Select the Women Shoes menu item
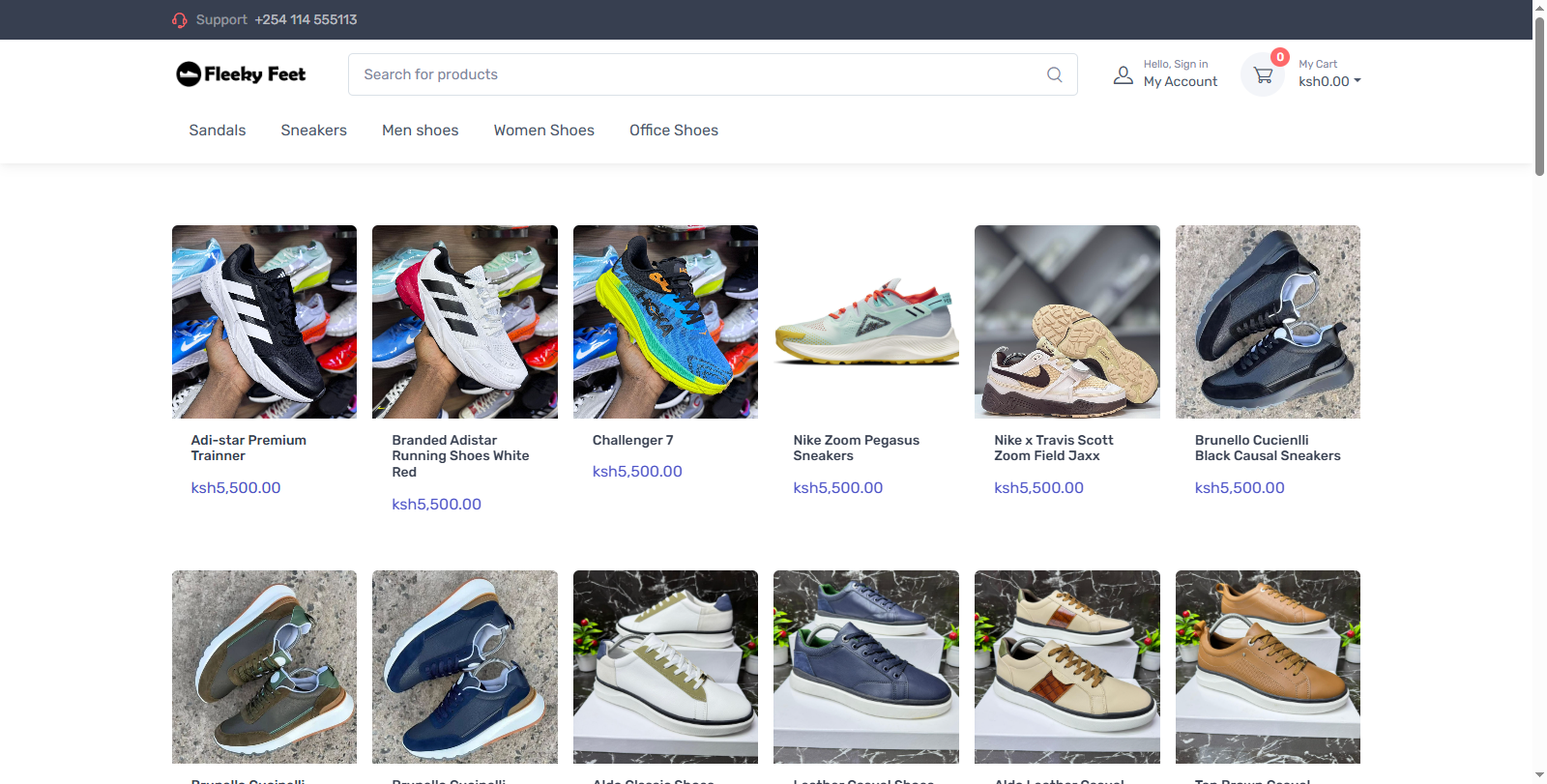The width and height of the screenshot is (1547, 784). pyautogui.click(x=543, y=131)
